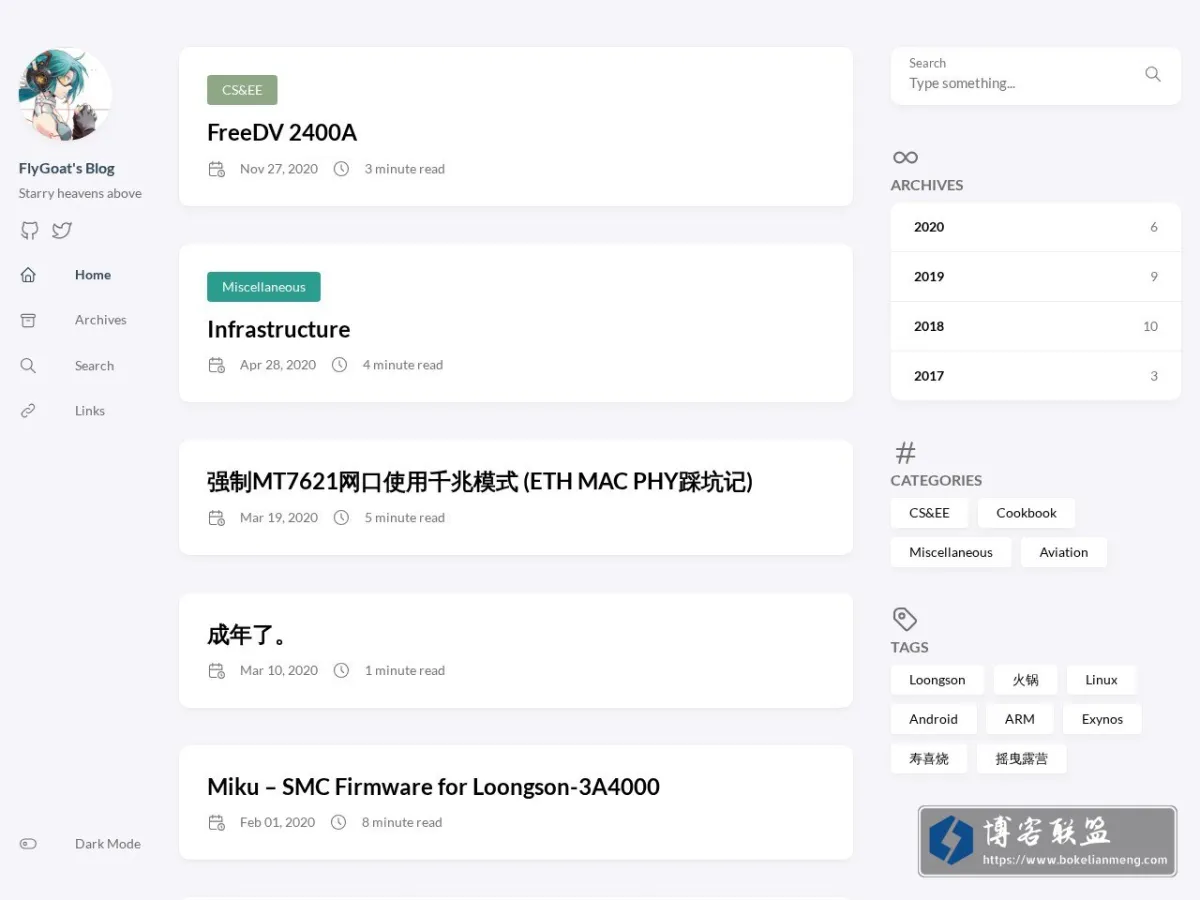Click the clock icon beside 1 minute read
The height and width of the screenshot is (900, 1200).
coord(341,671)
